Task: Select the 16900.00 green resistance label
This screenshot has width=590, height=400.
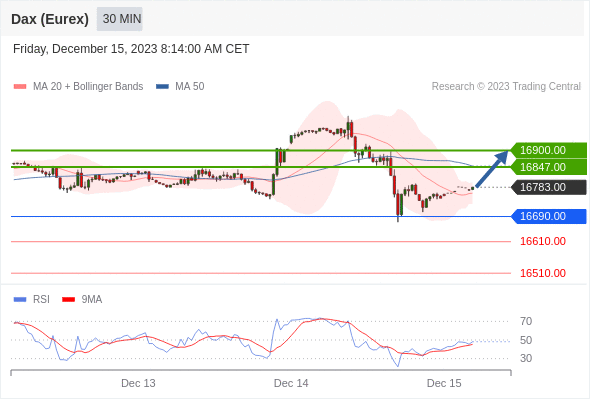Action: [x=549, y=150]
